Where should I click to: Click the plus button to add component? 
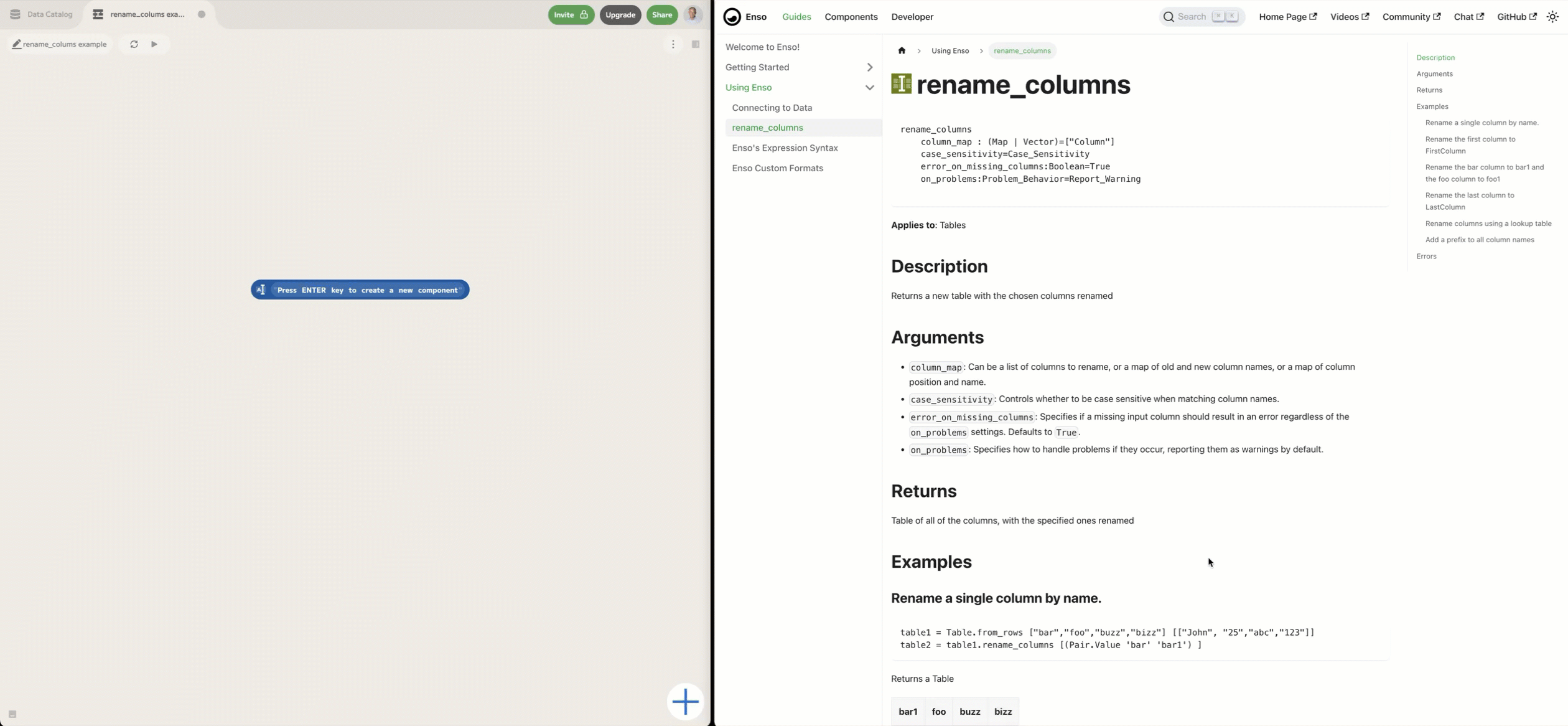coord(685,702)
